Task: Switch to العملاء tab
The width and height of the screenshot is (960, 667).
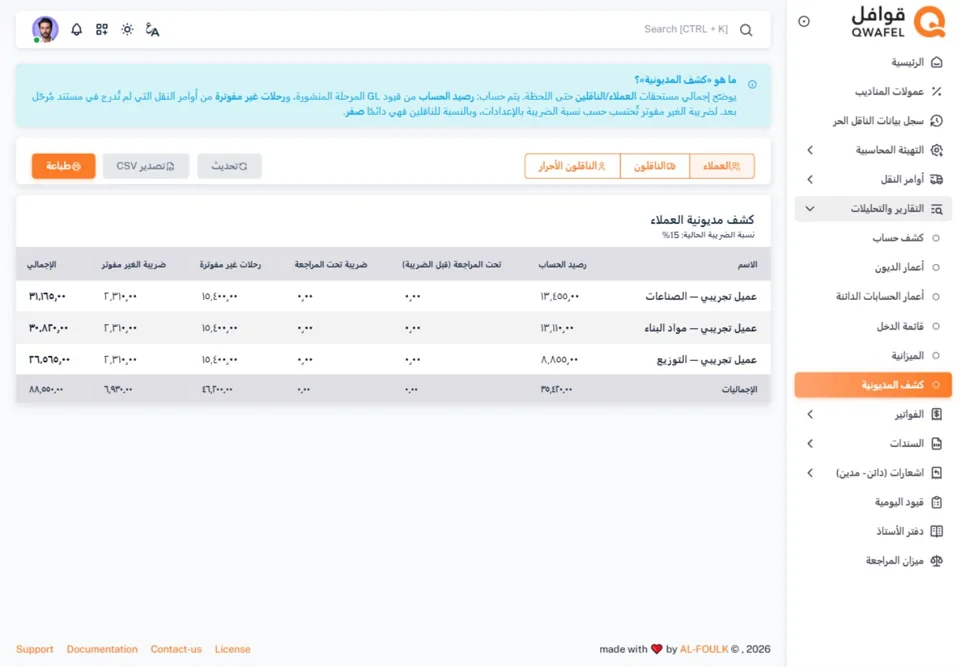Action: pyautogui.click(x=722, y=166)
